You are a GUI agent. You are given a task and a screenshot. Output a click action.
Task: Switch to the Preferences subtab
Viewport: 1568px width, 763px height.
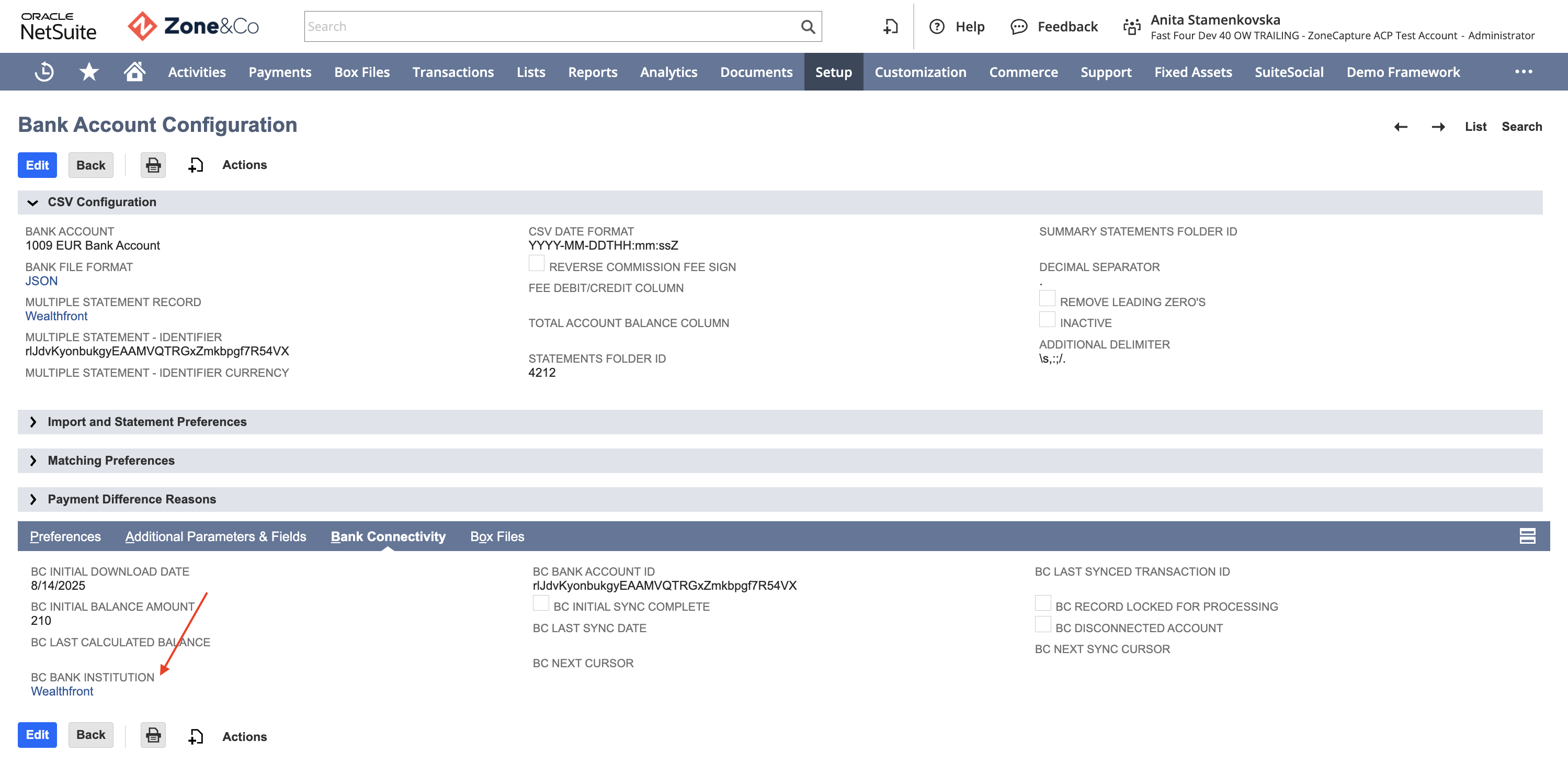tap(65, 536)
